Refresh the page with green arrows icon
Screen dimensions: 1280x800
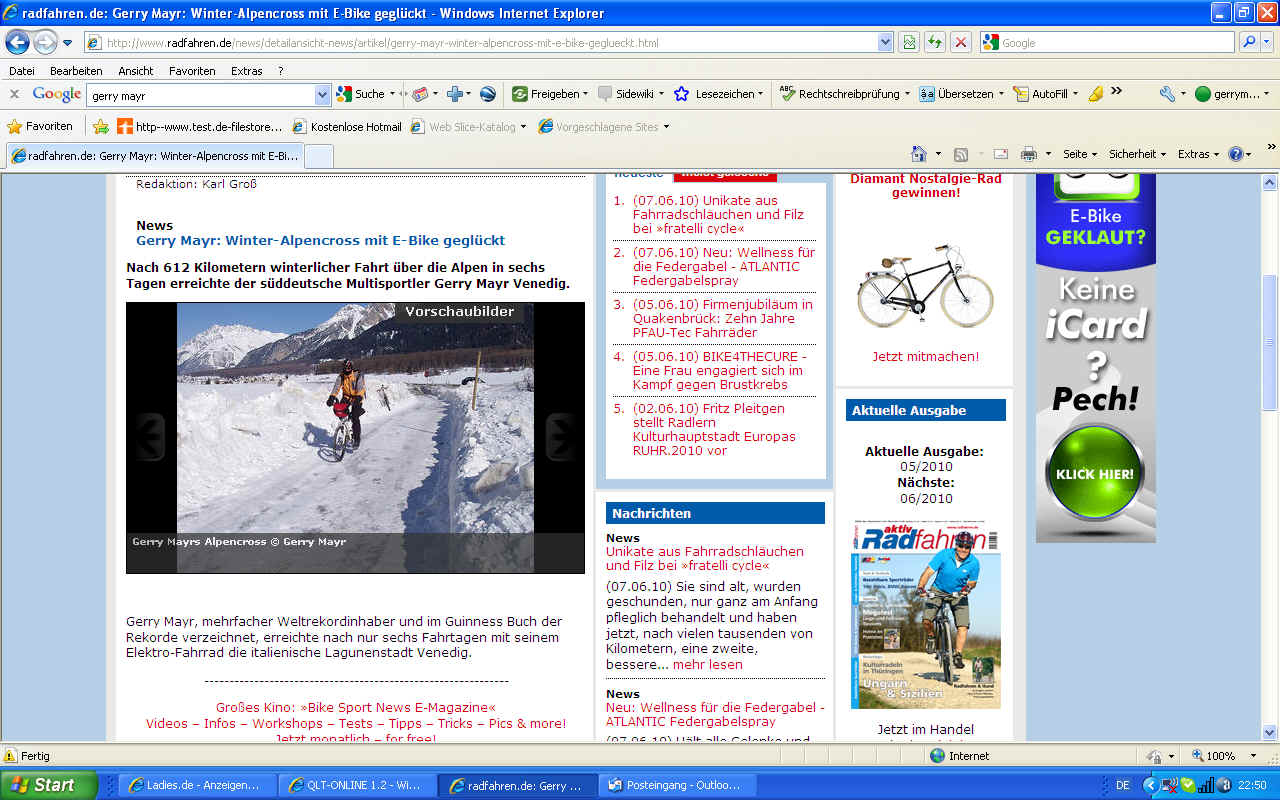pos(935,42)
